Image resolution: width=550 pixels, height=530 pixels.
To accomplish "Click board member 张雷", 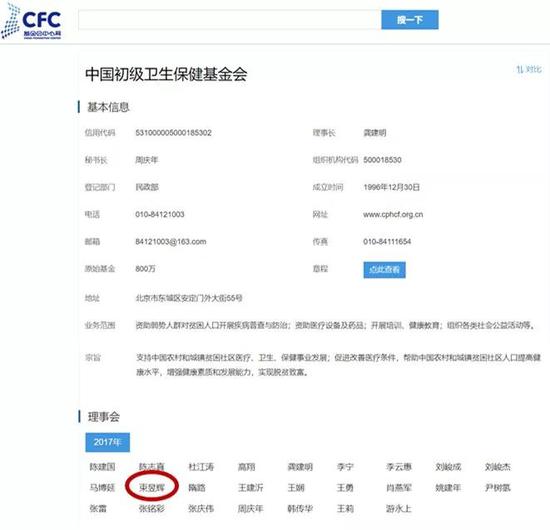I will (98, 508).
